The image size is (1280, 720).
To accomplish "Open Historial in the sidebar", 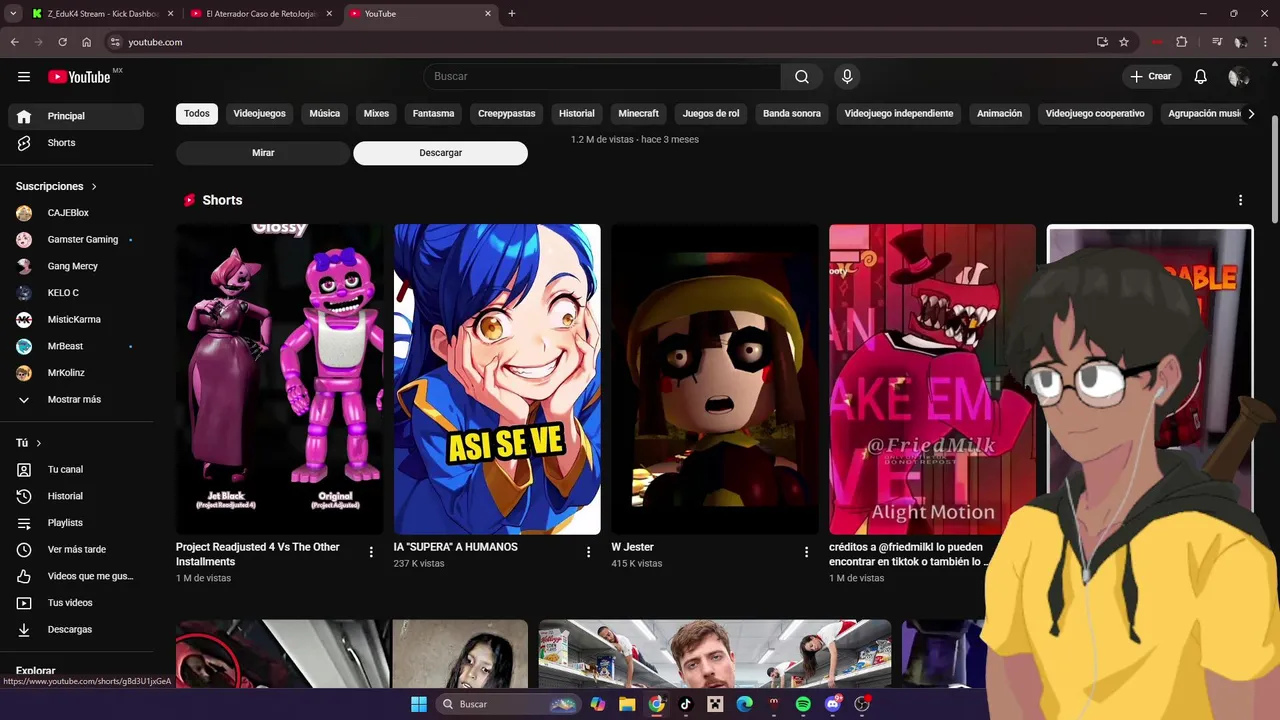I will pyautogui.click(x=76, y=496).
